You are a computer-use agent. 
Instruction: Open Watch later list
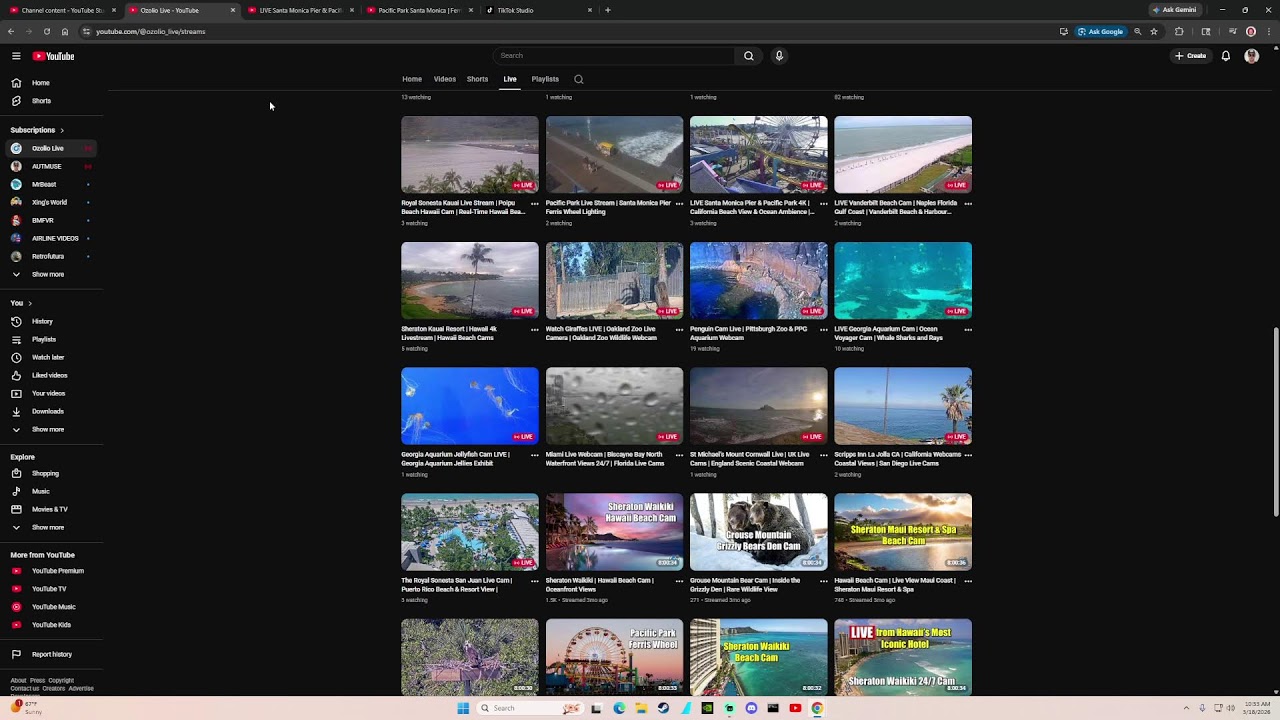tap(51, 358)
